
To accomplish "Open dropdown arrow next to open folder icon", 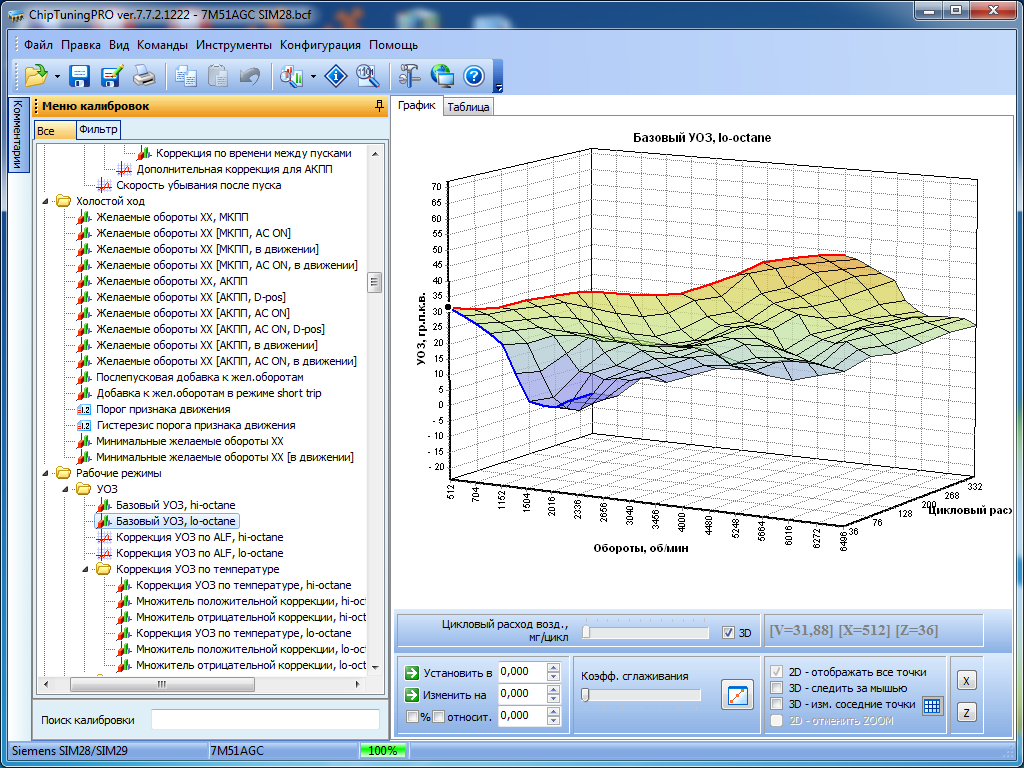I will pyautogui.click(x=57, y=76).
